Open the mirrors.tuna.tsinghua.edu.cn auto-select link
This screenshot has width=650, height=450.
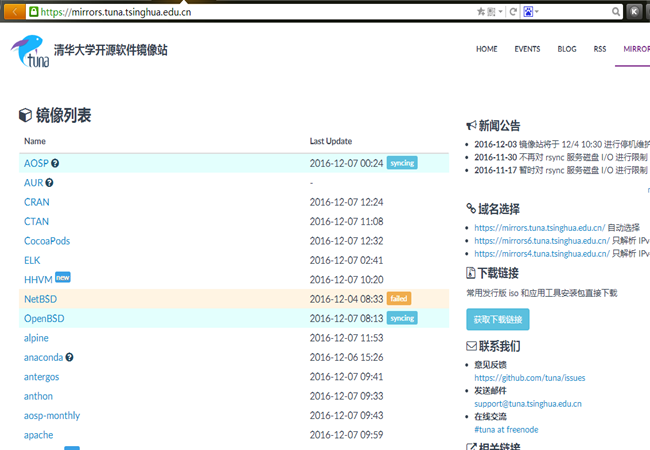point(539,228)
